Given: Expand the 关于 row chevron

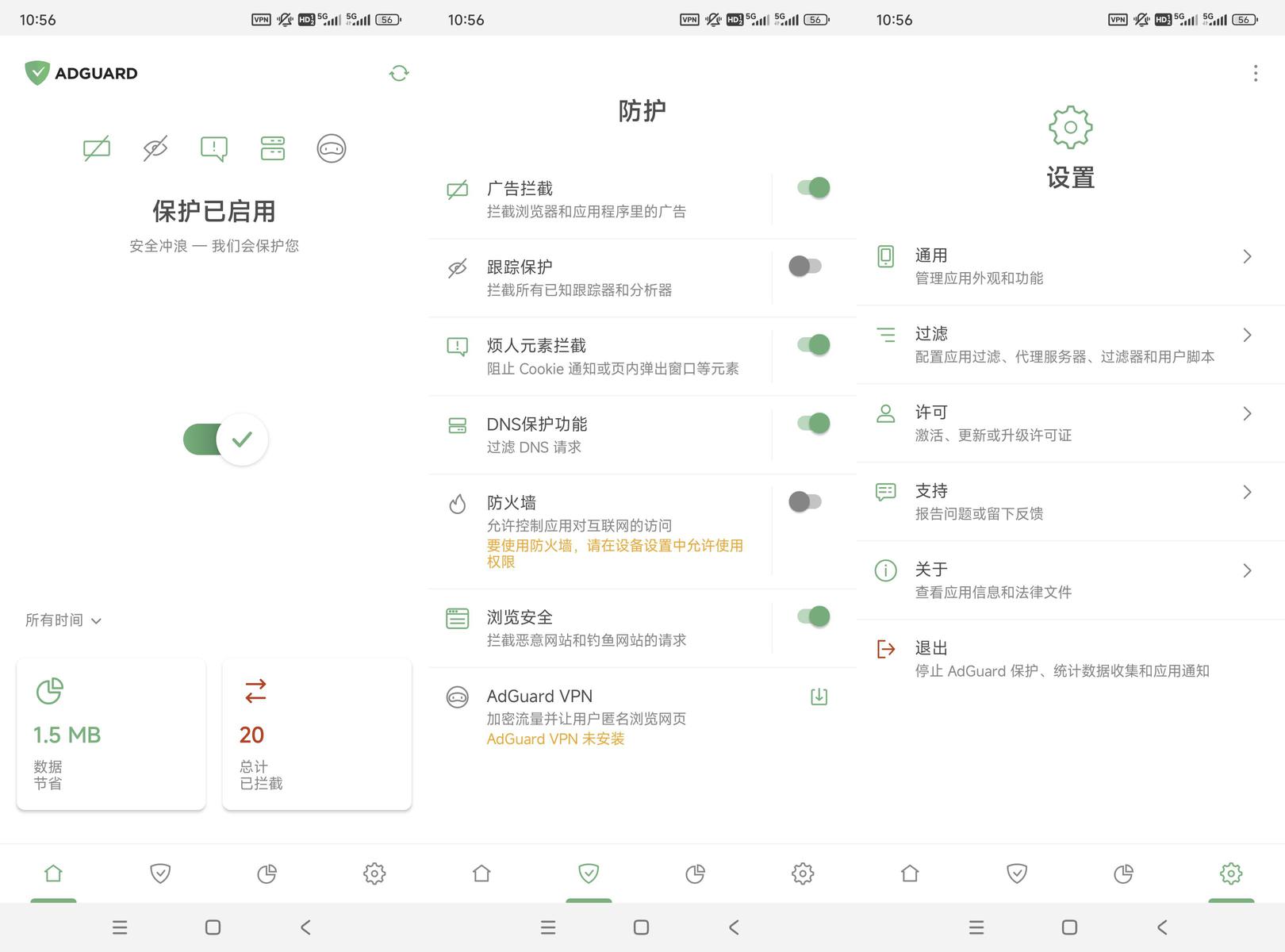Looking at the screenshot, I should coord(1247,570).
